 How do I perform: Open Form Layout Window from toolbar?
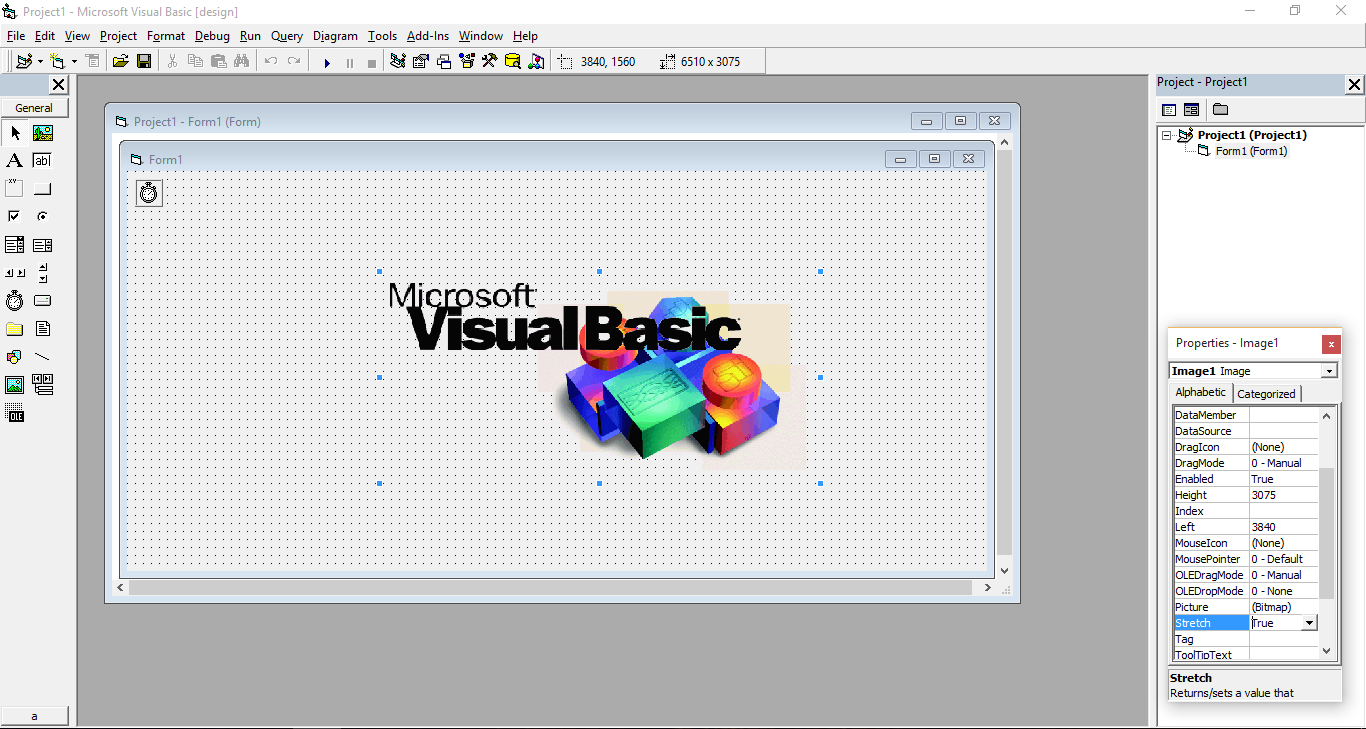coord(444,62)
